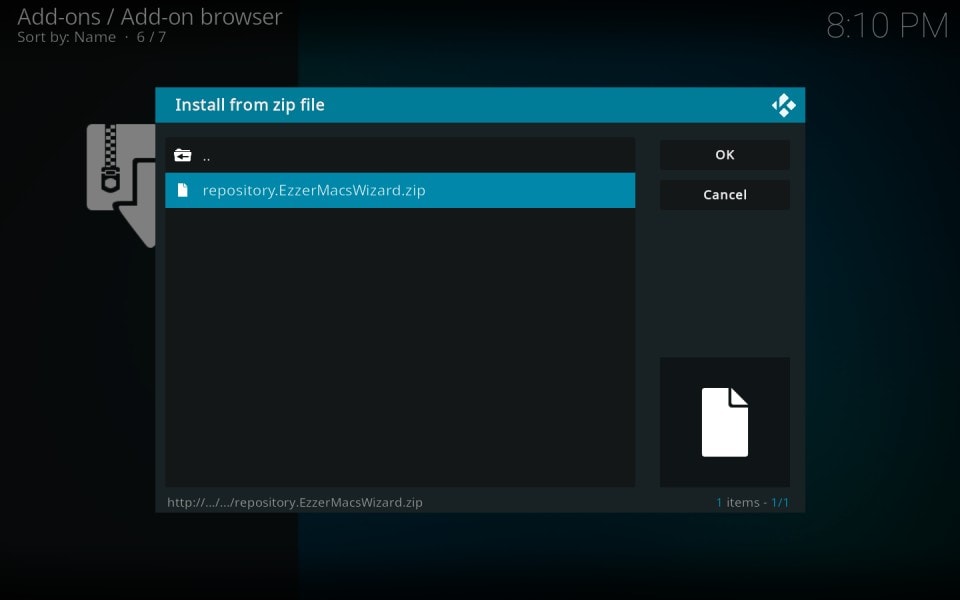Screen dimensions: 960x600
Task: Click the large white file preview icon
Action: [x=725, y=422]
